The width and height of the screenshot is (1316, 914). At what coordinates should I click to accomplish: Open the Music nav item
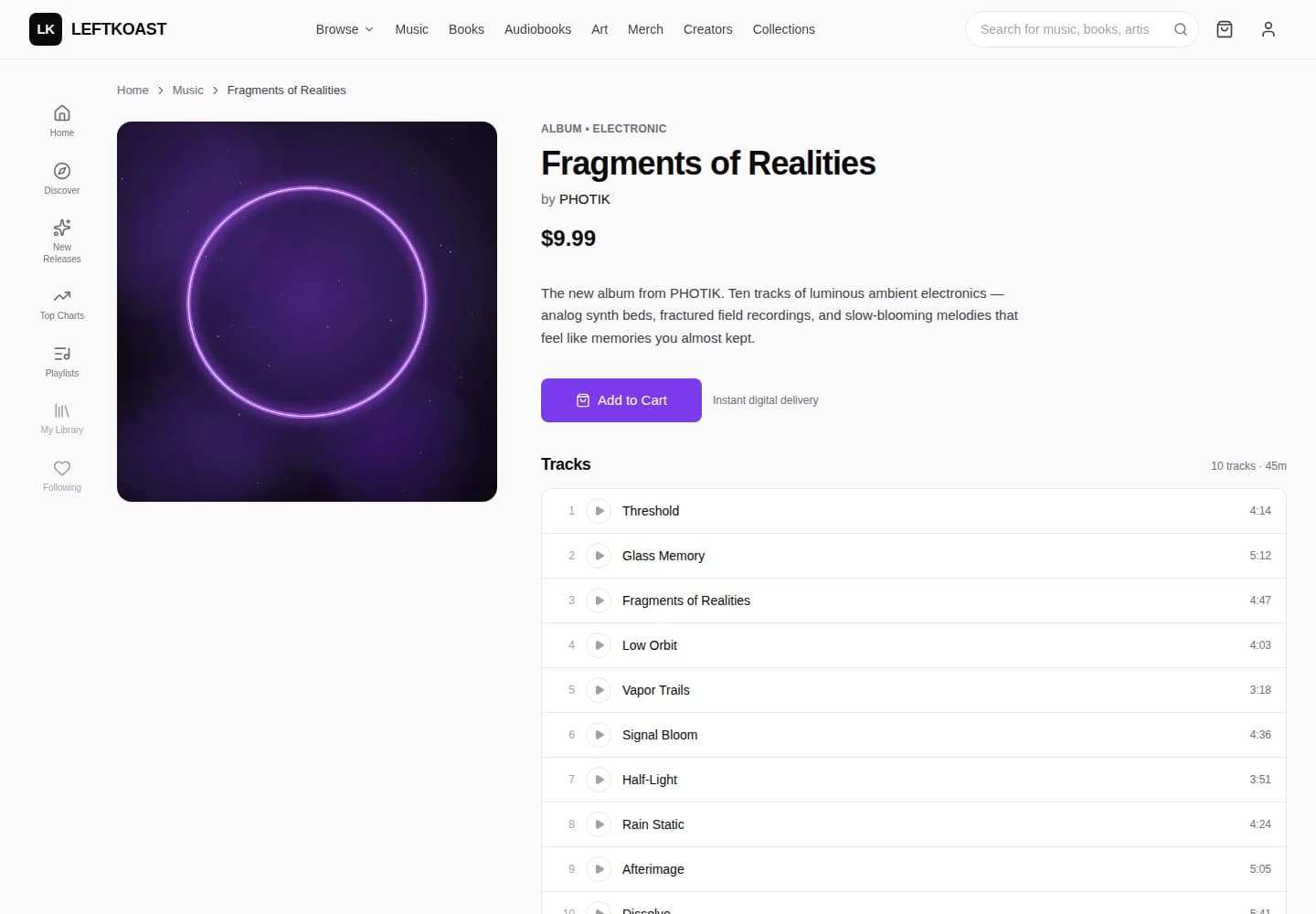411,29
